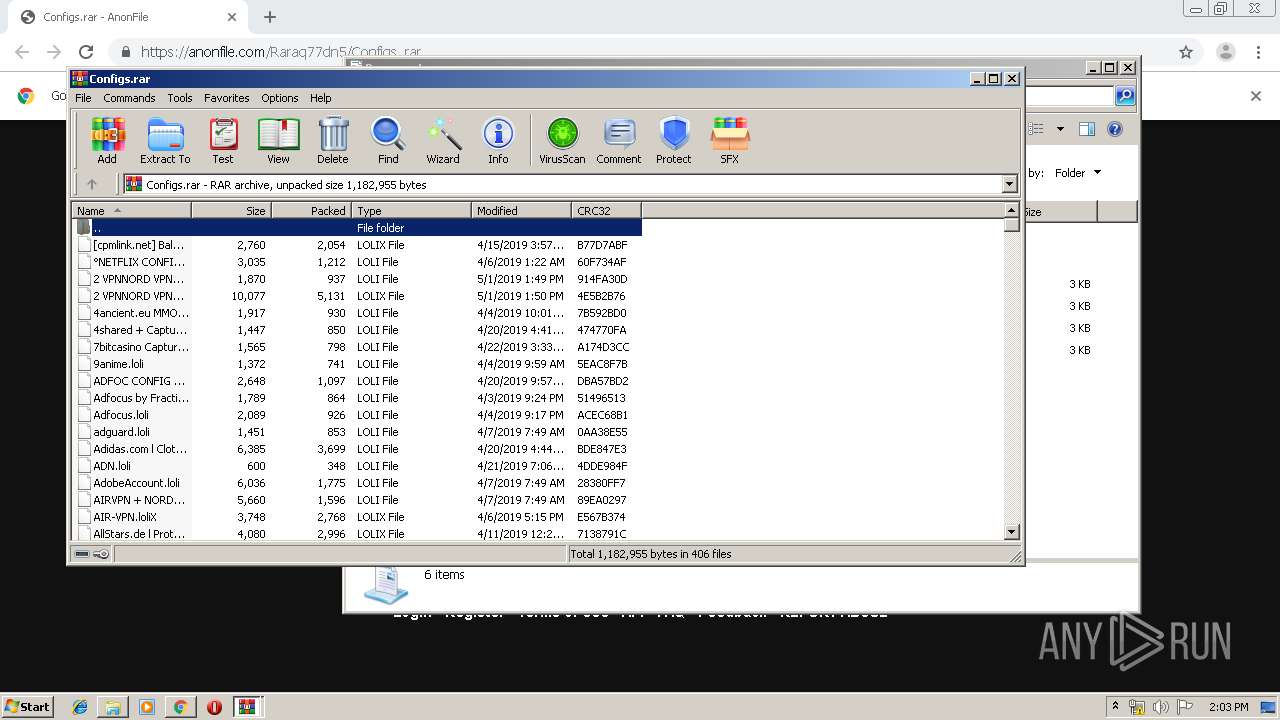This screenshot has height=720, width=1280.
Task: Open the Arrange by Folder dropdown
Action: point(1078,173)
